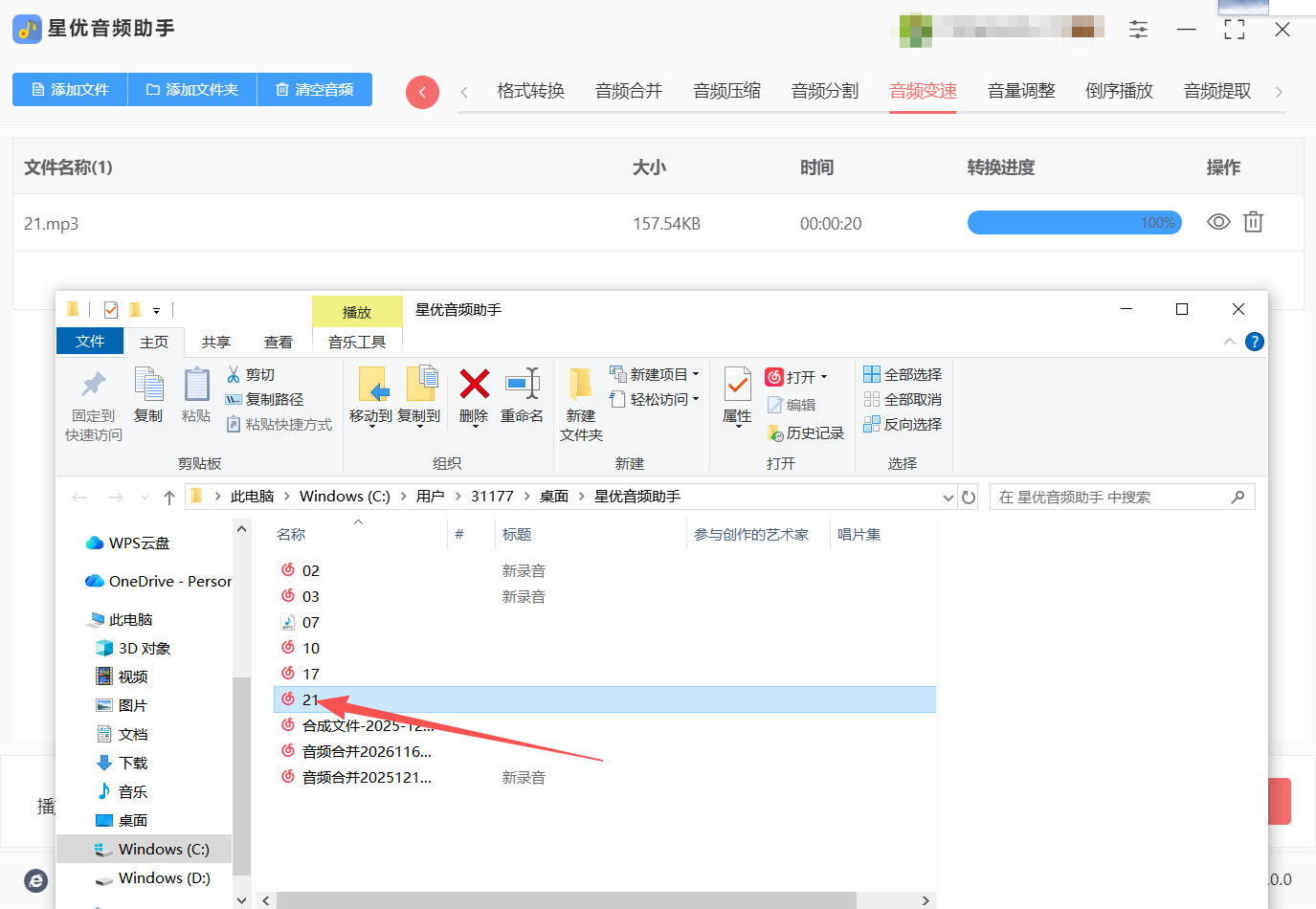1316x909 pixels.
Task: Click the Invert Selection icon
Action: point(872,424)
